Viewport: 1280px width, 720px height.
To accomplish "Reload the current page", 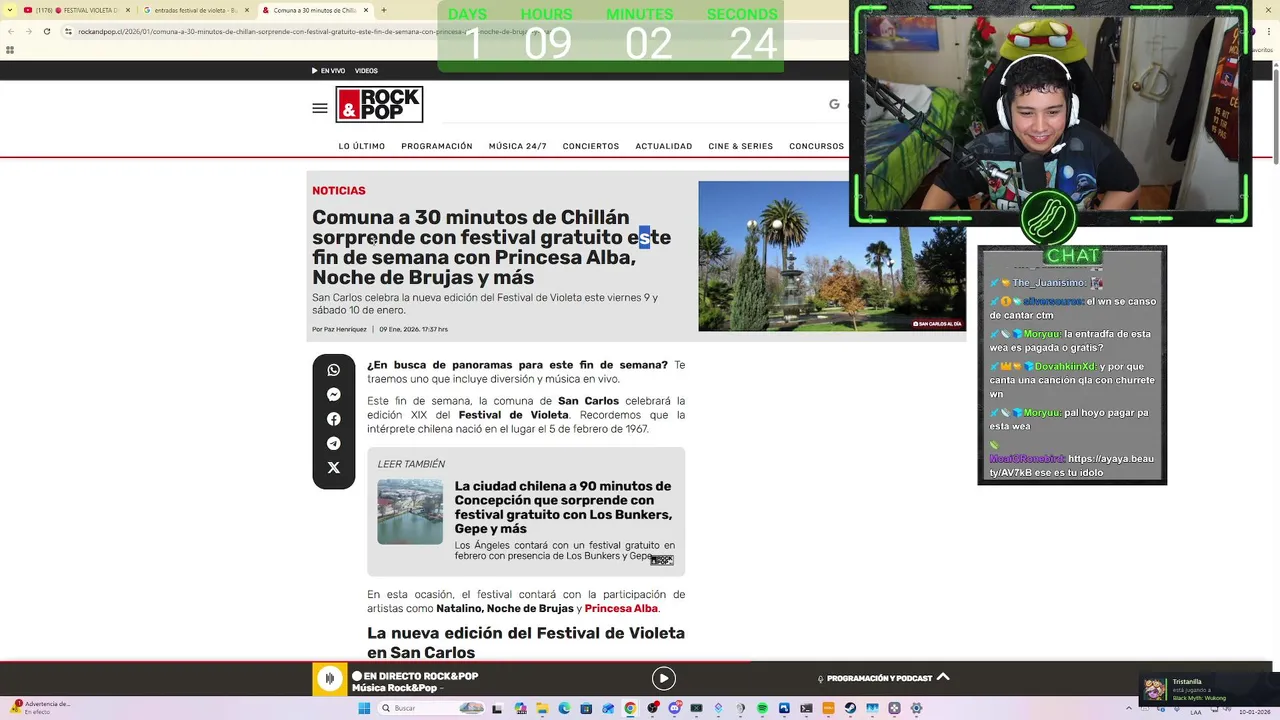I will (47, 31).
